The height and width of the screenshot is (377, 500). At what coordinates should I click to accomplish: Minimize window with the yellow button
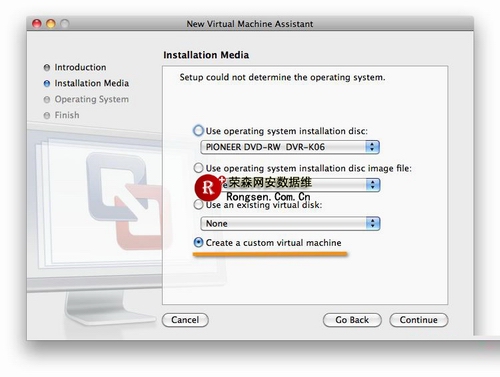pyautogui.click(x=51, y=24)
